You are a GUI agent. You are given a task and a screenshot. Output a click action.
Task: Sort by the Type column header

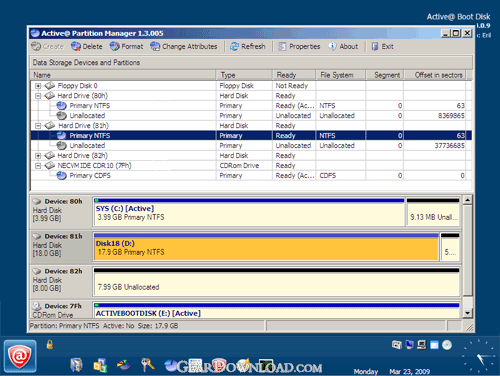[244, 75]
